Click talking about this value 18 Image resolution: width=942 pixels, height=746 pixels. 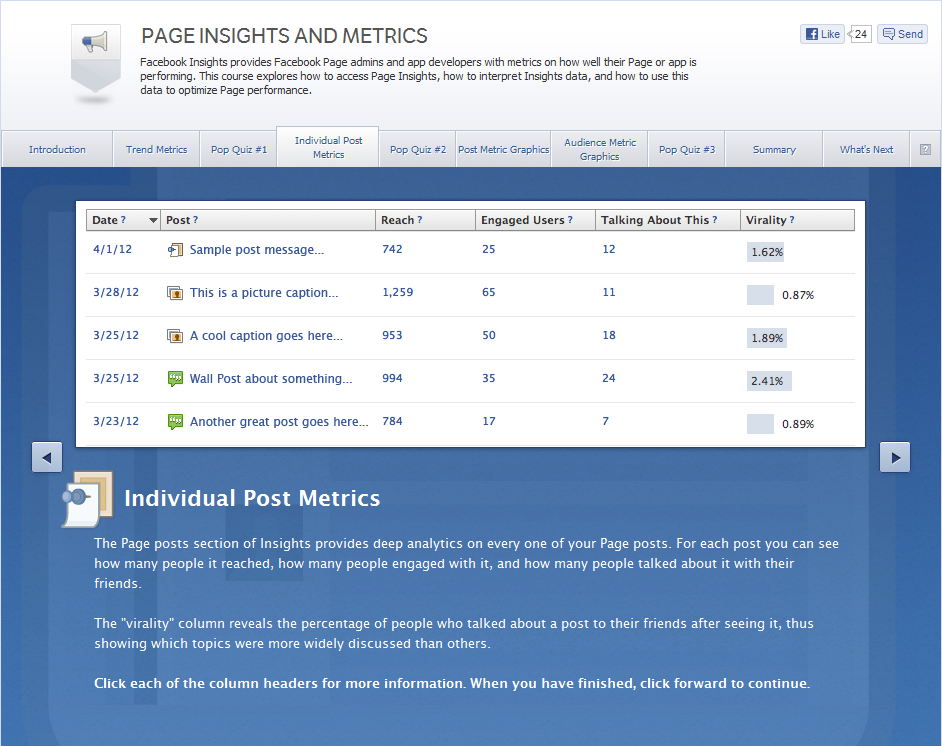tap(609, 335)
